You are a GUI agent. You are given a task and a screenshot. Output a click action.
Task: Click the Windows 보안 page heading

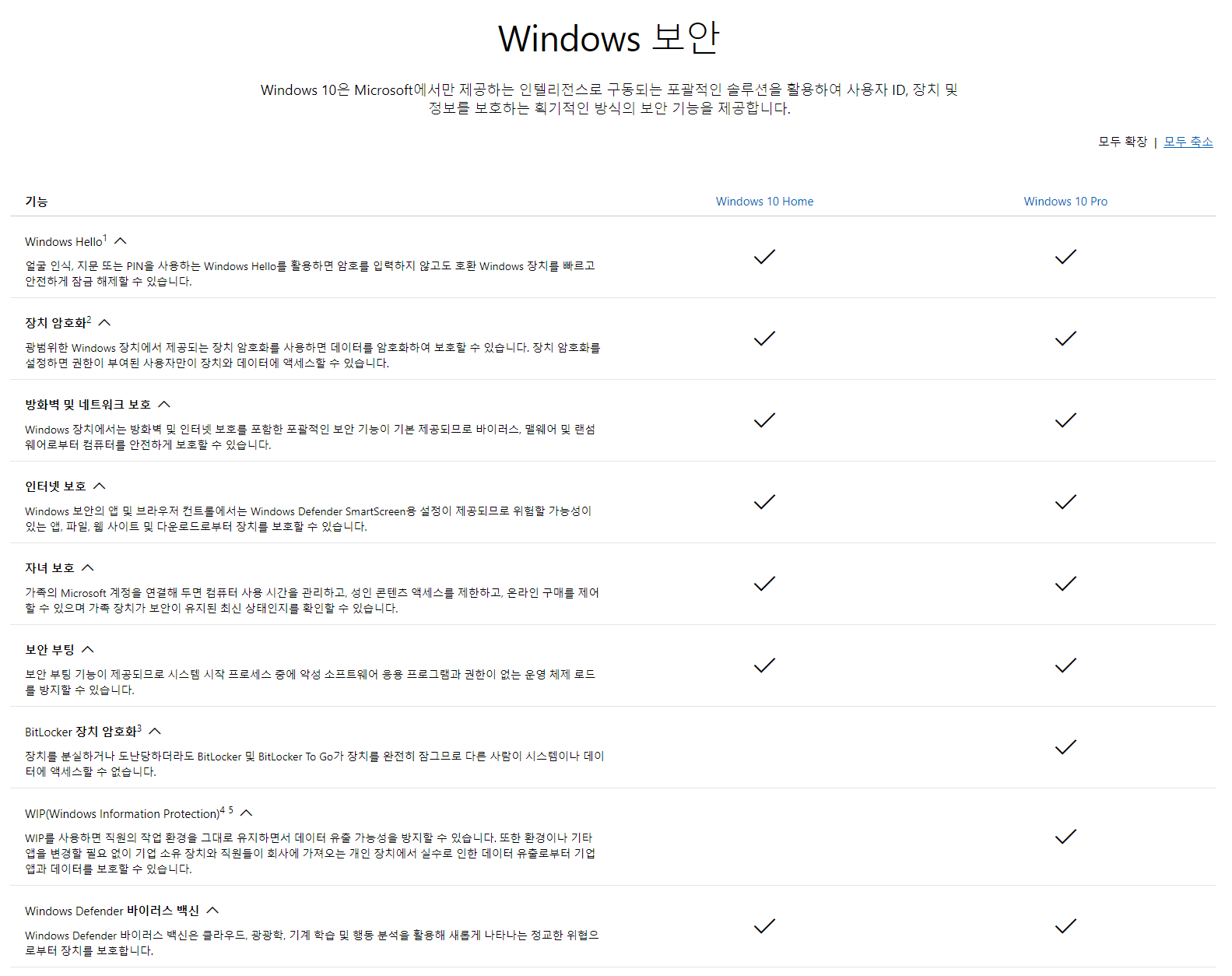click(x=609, y=38)
